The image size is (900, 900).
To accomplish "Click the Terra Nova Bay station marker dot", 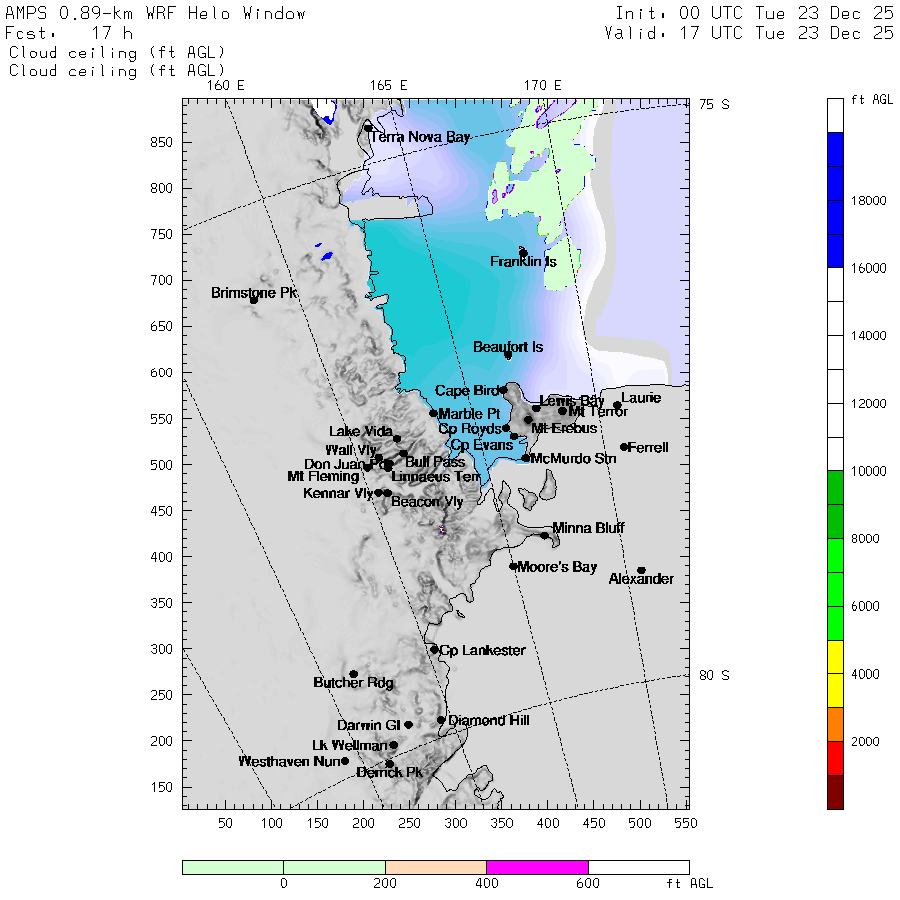I will click(x=368, y=127).
